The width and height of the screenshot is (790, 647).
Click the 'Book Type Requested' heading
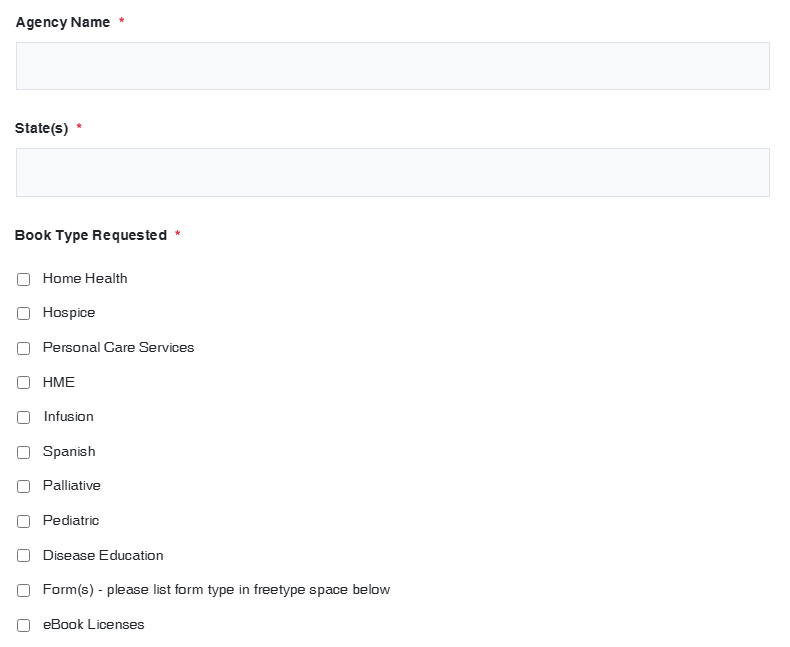pyautogui.click(x=90, y=235)
